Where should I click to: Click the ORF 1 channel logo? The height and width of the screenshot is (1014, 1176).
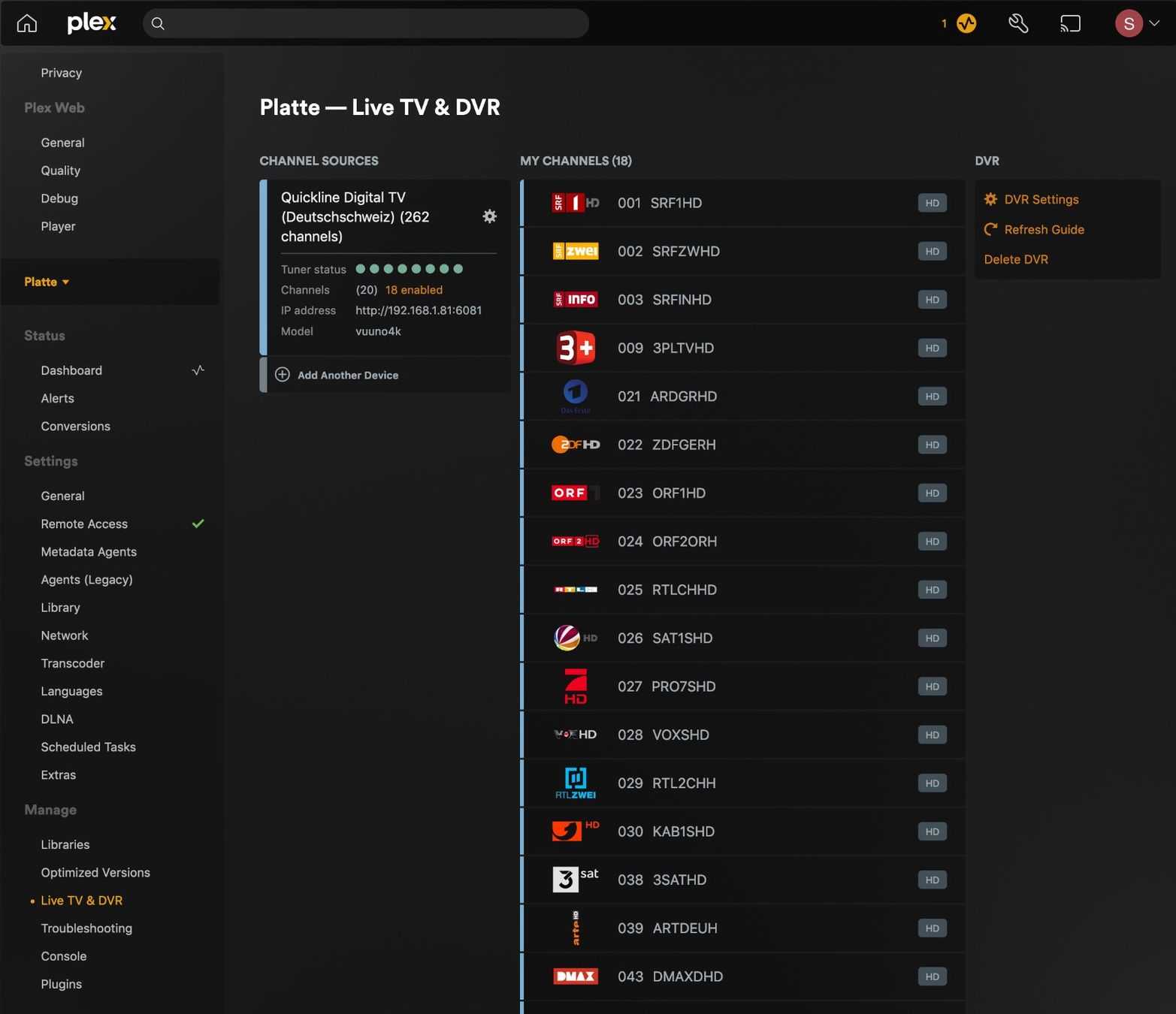click(x=576, y=493)
